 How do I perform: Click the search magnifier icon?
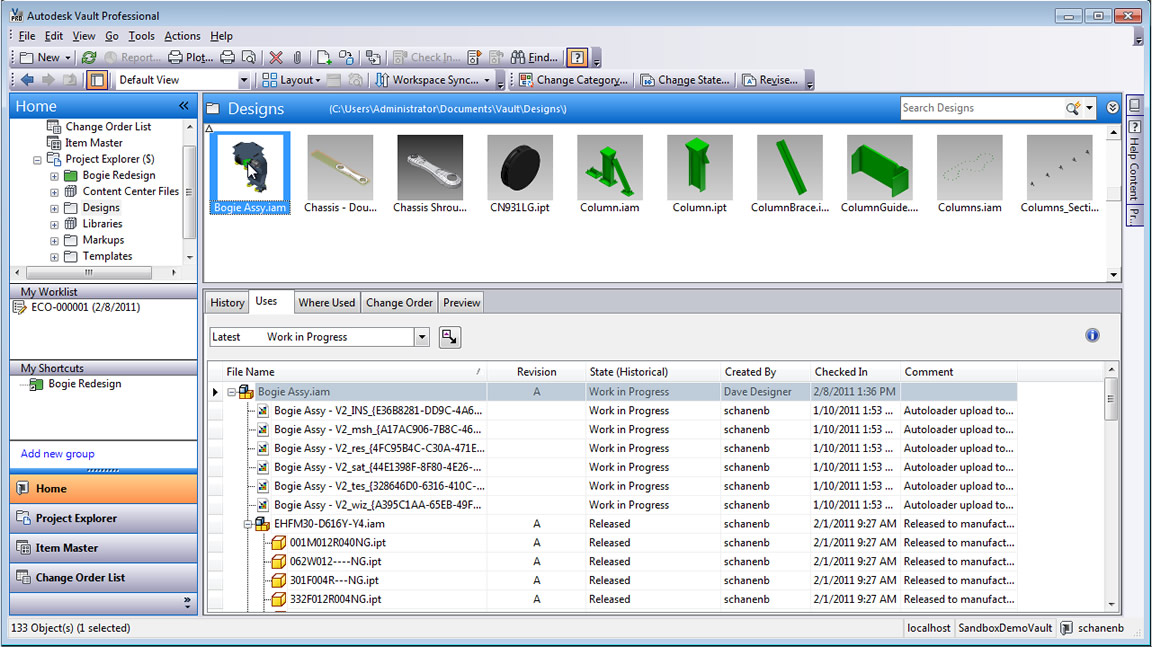[1073, 108]
